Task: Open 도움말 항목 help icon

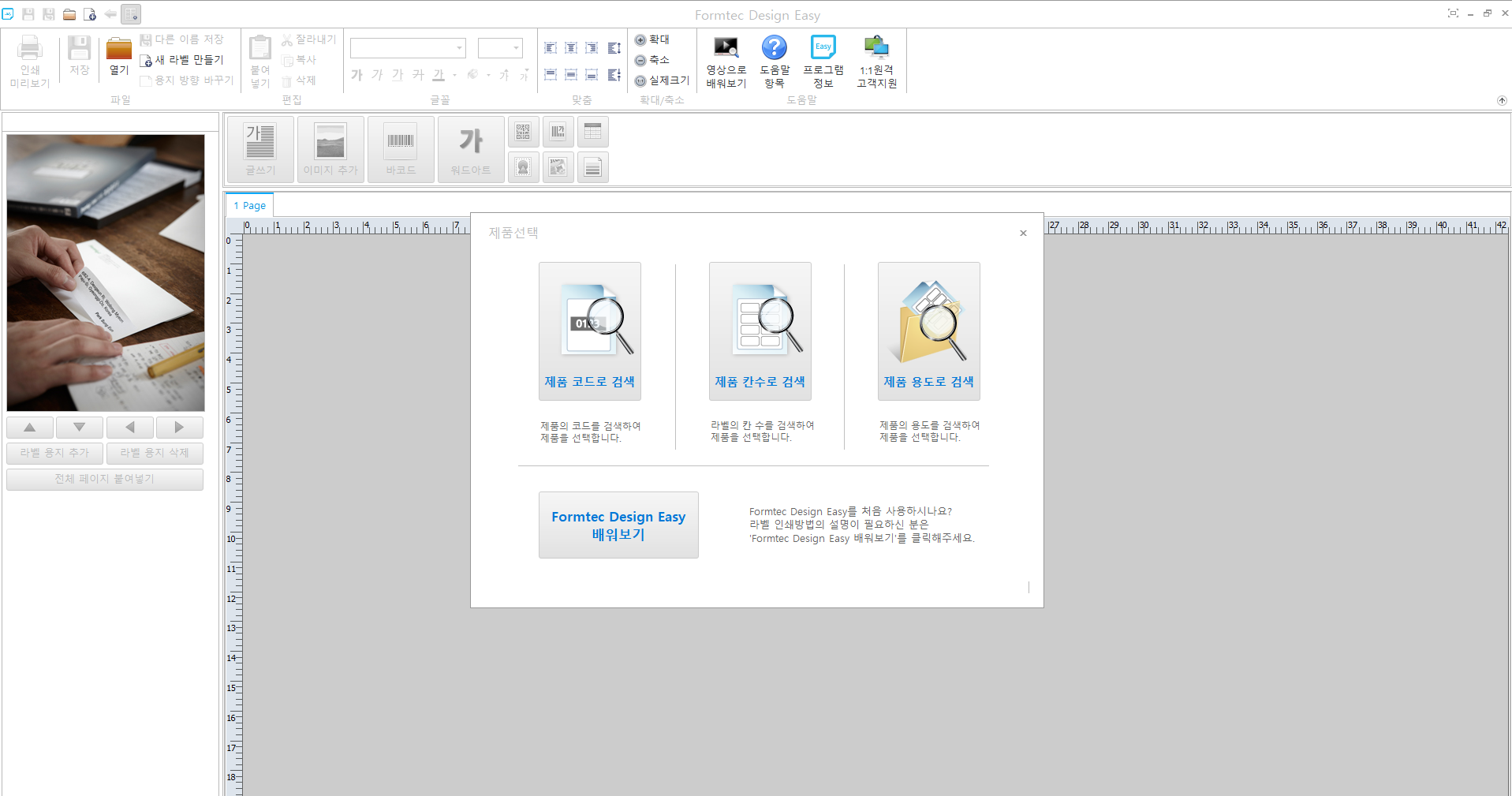Action: pyautogui.click(x=775, y=62)
